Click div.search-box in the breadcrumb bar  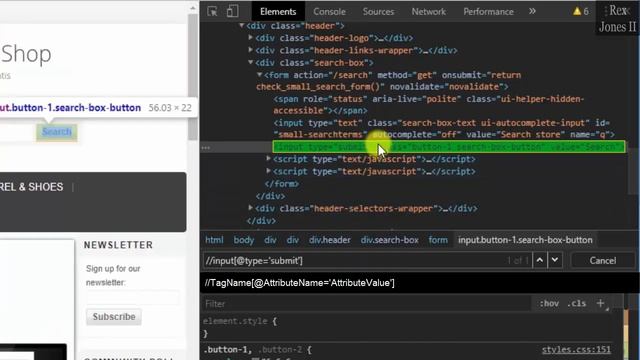389,240
